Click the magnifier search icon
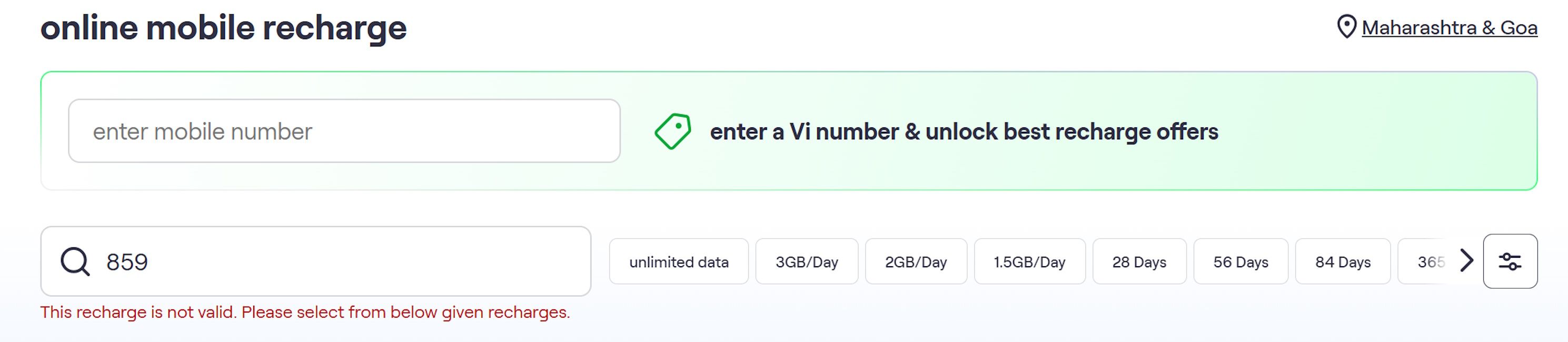 point(75,261)
